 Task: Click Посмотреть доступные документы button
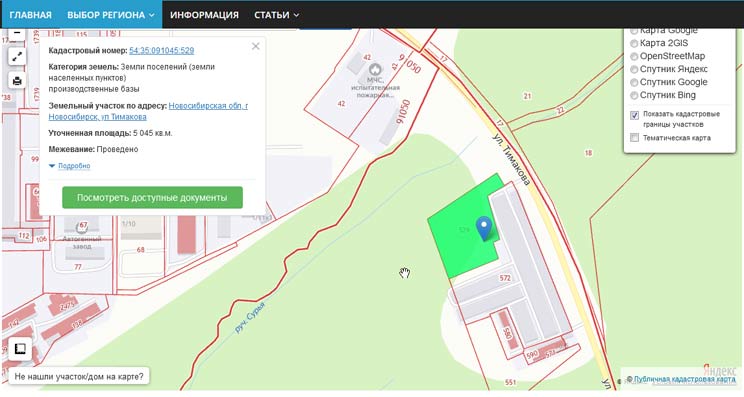pos(152,197)
